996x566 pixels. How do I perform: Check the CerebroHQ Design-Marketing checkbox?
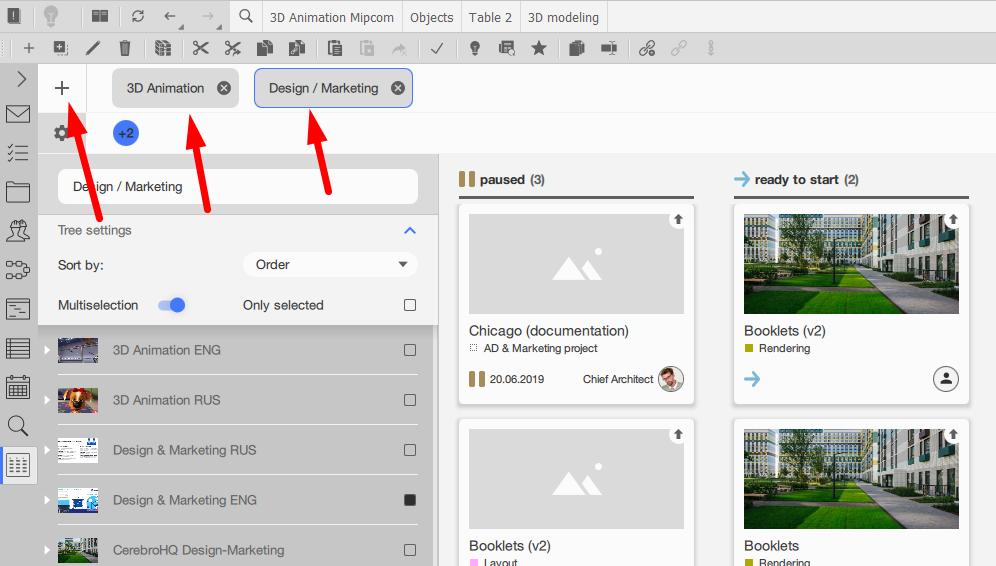coord(410,550)
